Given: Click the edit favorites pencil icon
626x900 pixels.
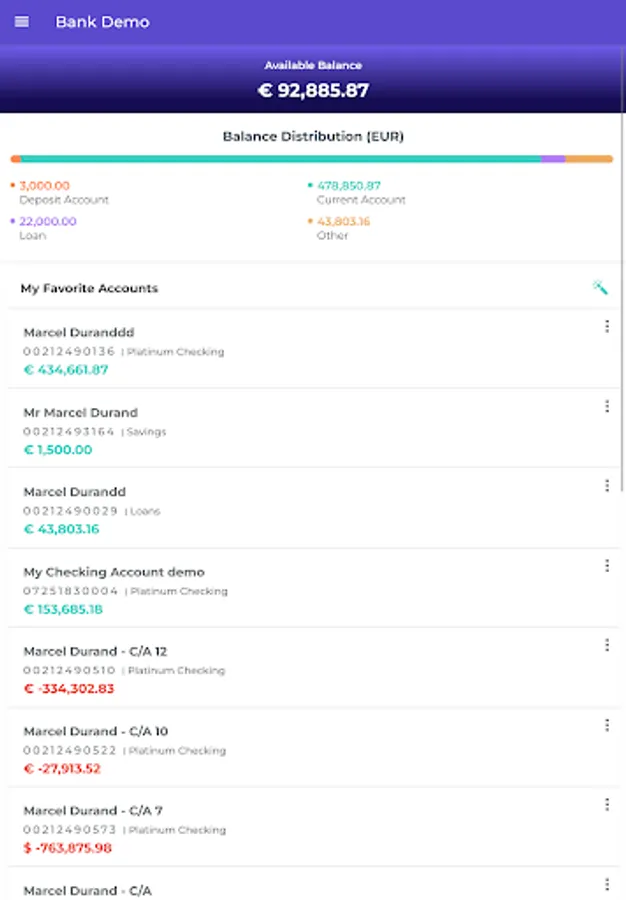Looking at the screenshot, I should (x=600, y=288).
